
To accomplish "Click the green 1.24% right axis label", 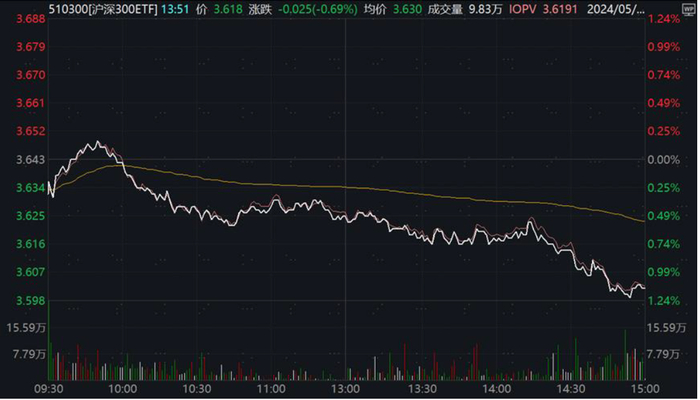I will click(x=664, y=301).
